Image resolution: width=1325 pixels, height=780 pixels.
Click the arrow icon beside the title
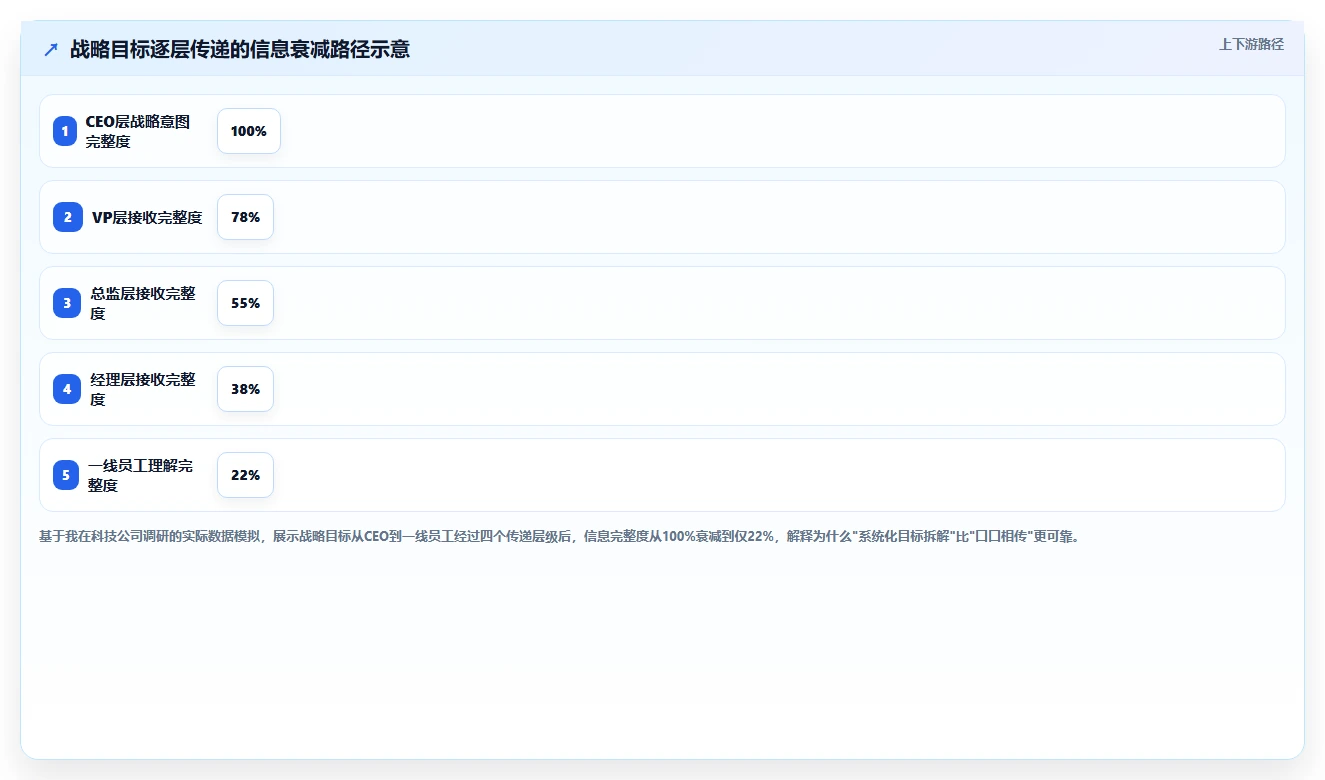[x=51, y=49]
